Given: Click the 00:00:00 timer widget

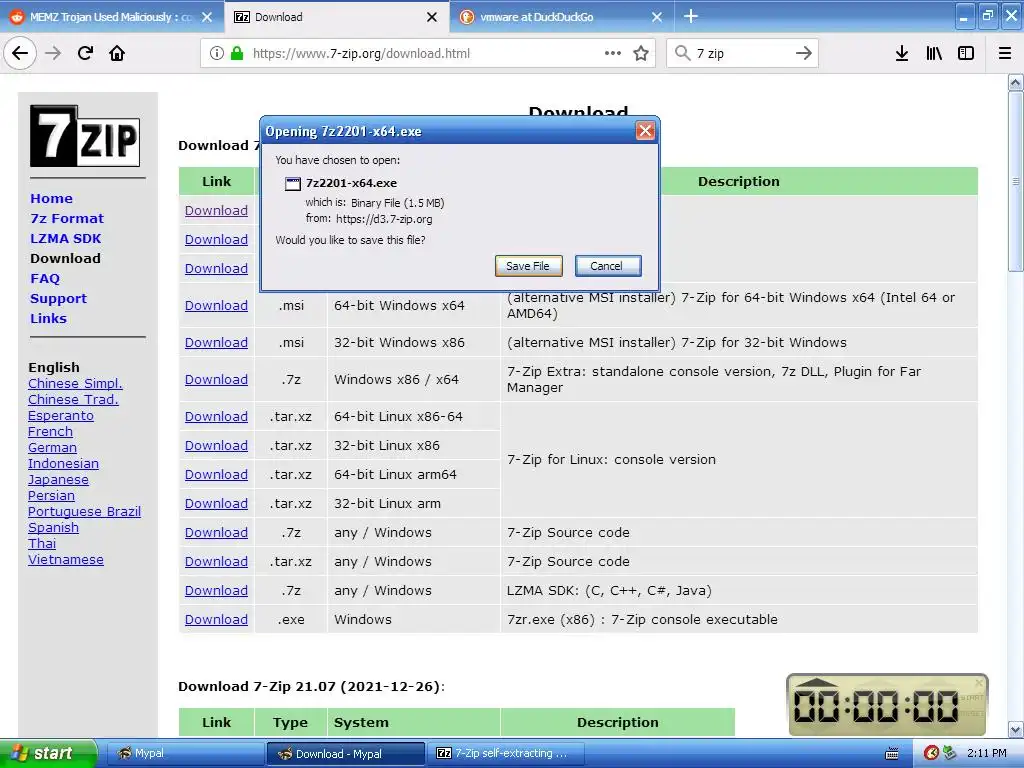Looking at the screenshot, I should [x=887, y=705].
